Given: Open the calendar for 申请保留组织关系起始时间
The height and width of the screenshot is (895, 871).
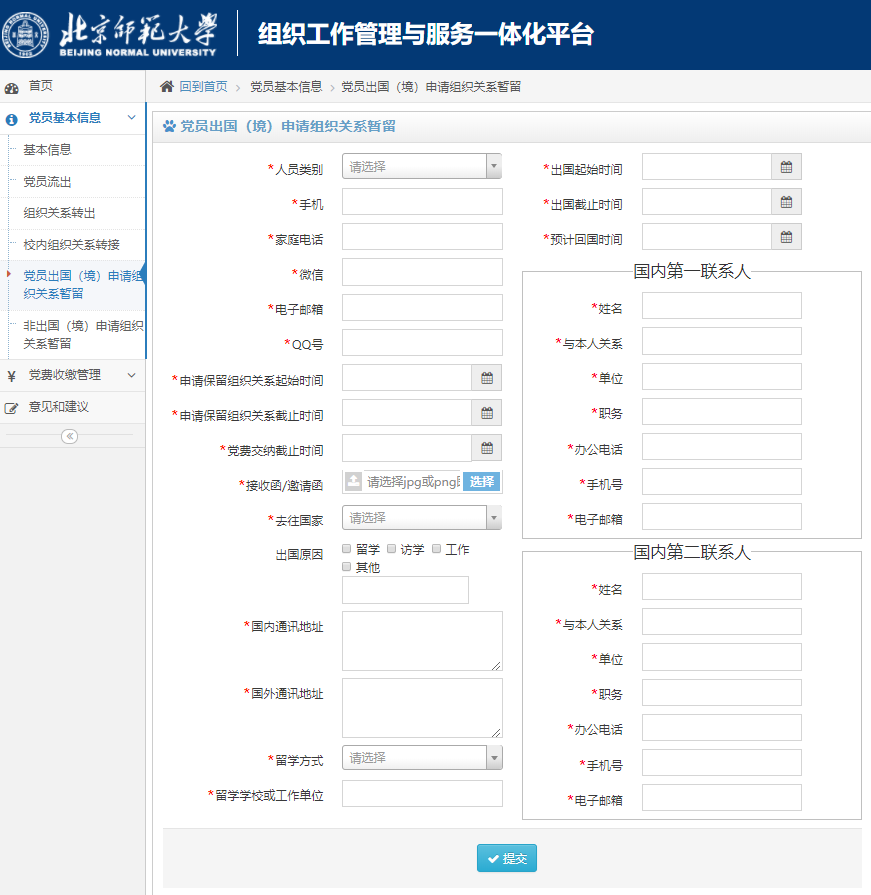Looking at the screenshot, I should point(487,377).
